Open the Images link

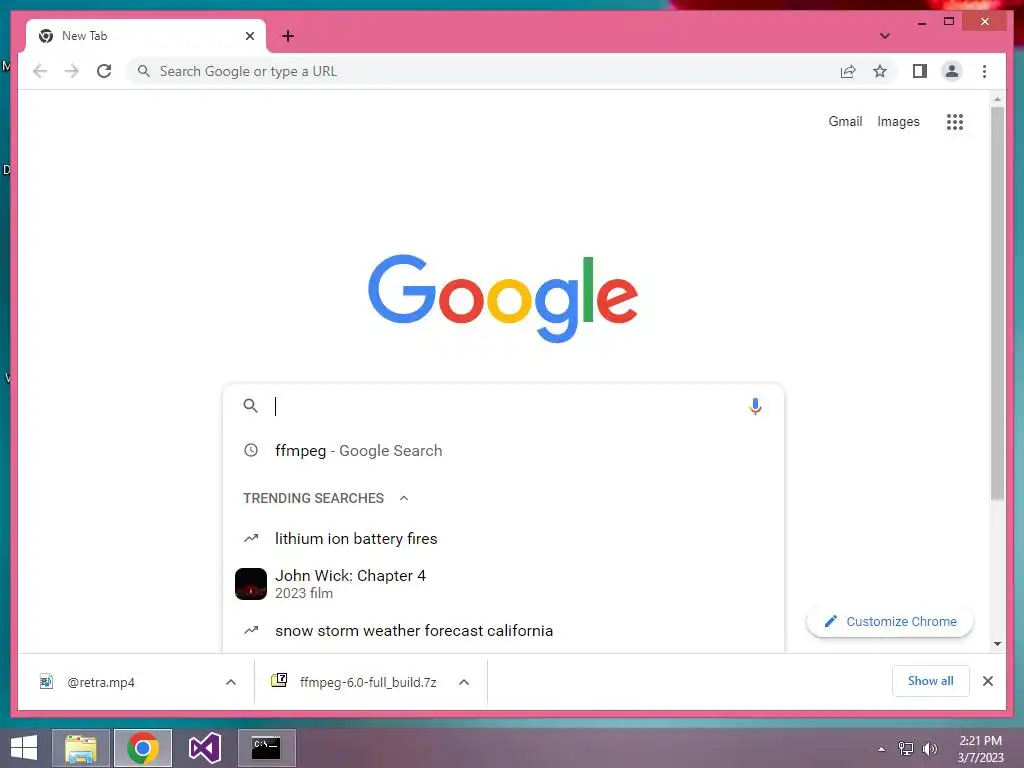pyautogui.click(x=898, y=121)
